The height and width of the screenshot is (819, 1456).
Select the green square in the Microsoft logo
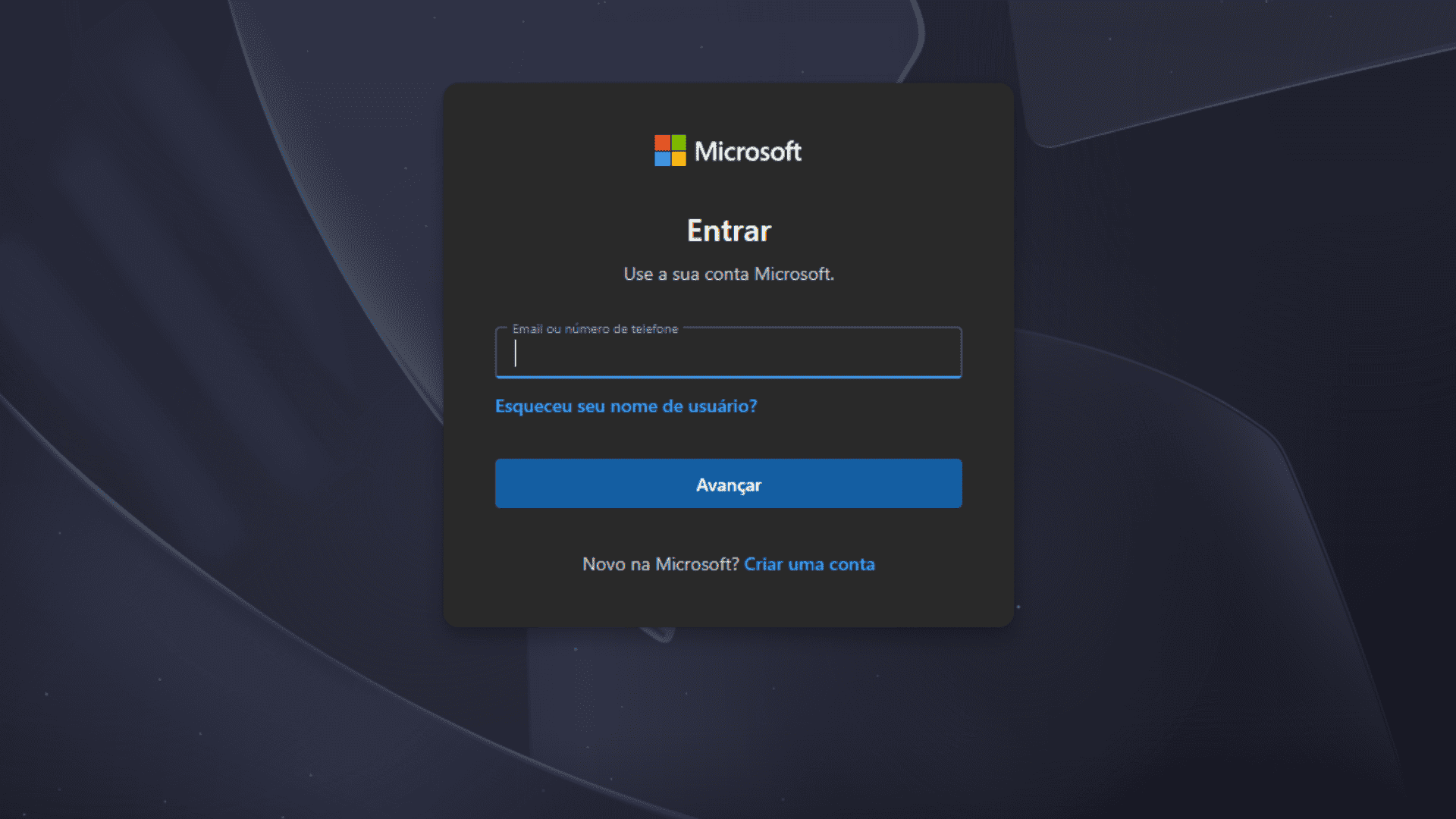tap(679, 143)
